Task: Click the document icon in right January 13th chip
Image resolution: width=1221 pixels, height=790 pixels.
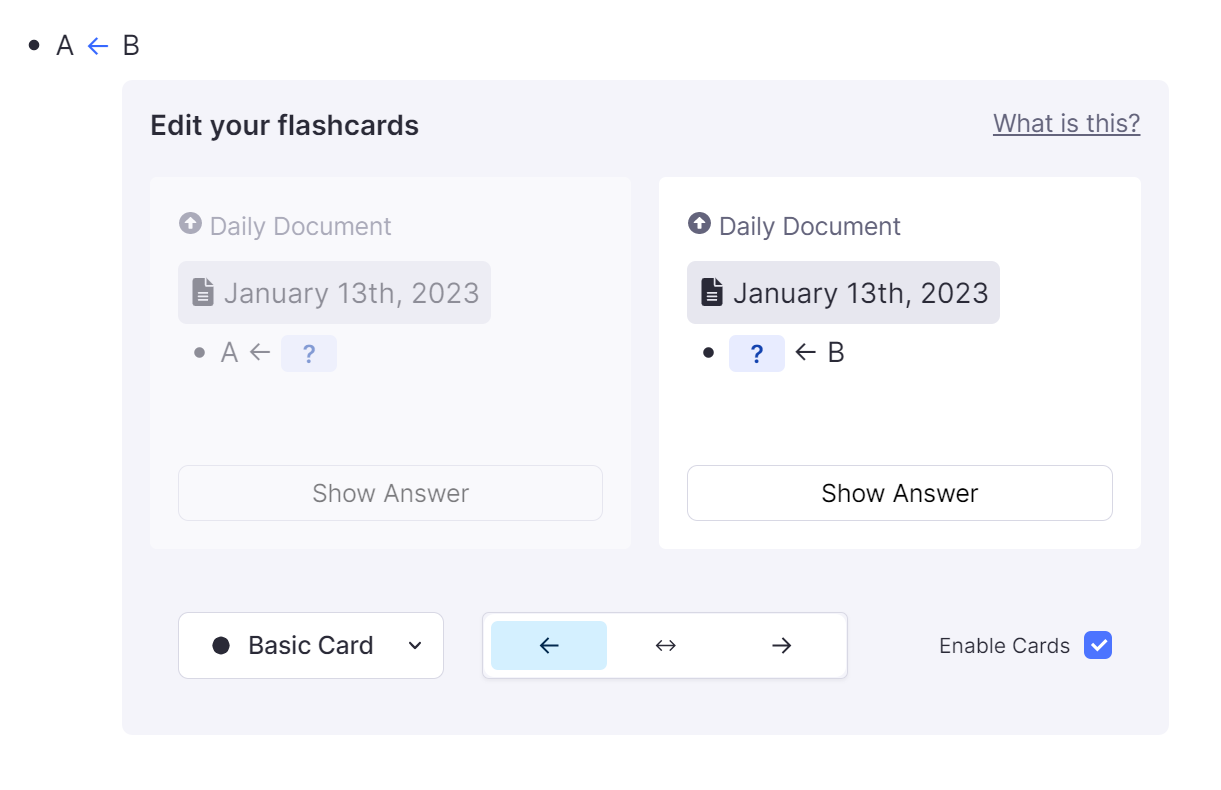Action: coord(712,293)
